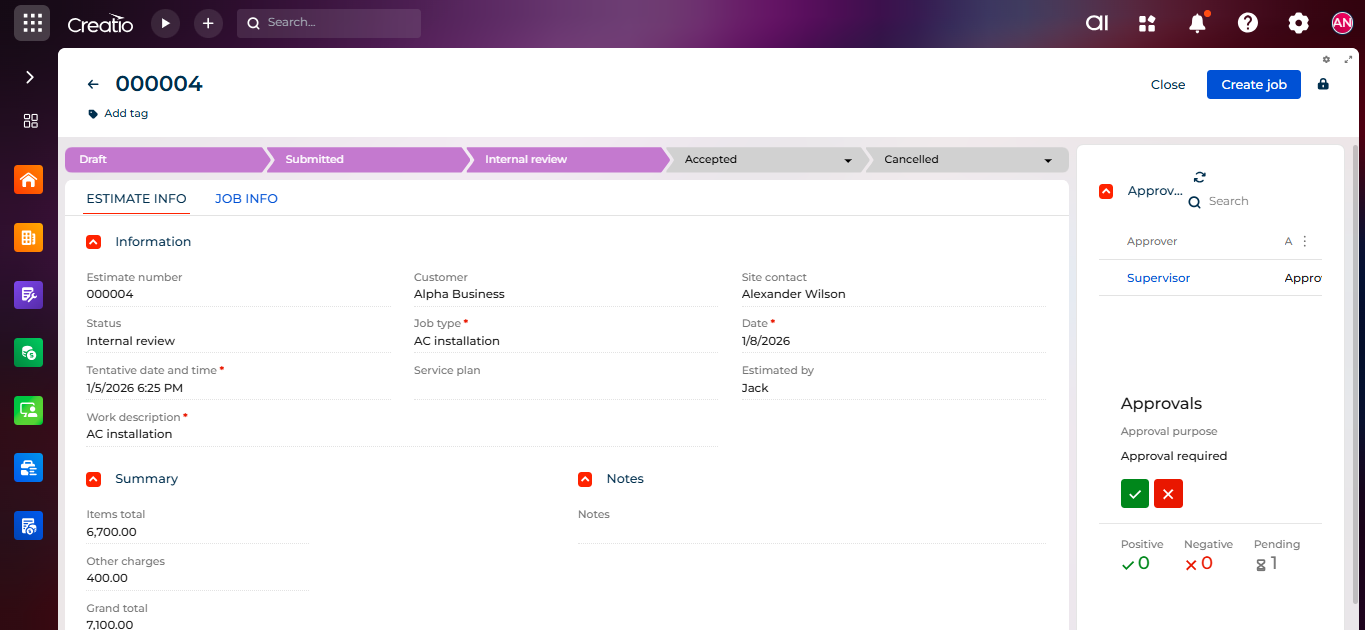Image resolution: width=1365 pixels, height=630 pixels.
Task: Open the notifications bell
Action: [1197, 24]
